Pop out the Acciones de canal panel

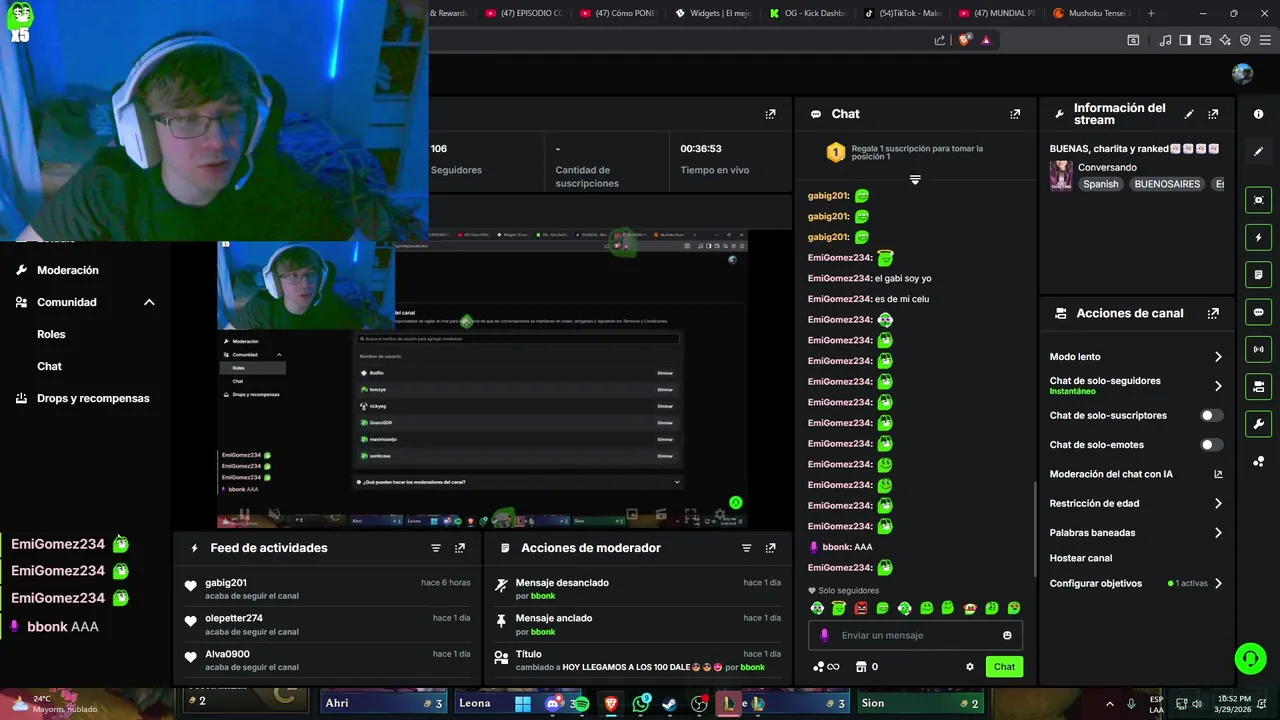coord(1213,313)
